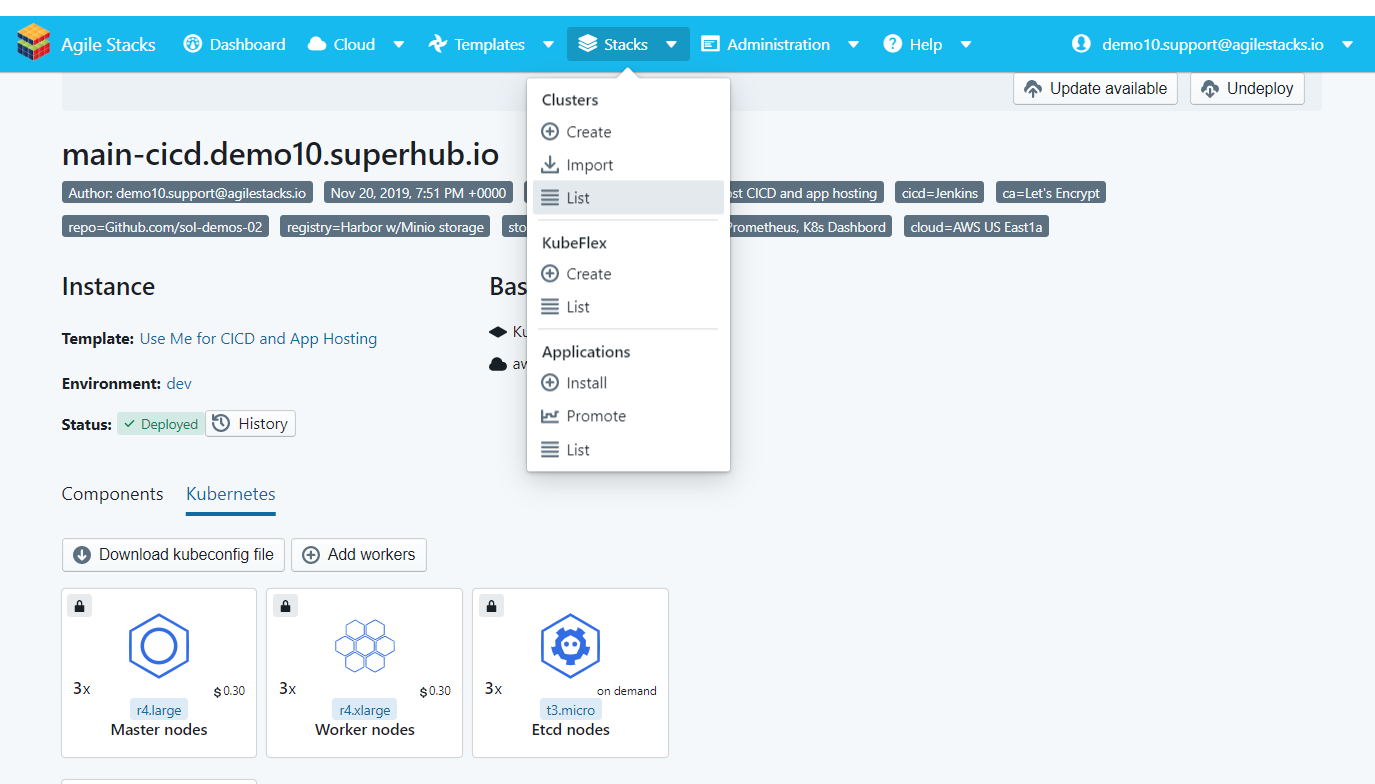Click the Nov 20, 2019 date tag
The height and width of the screenshot is (784, 1375).
[x=418, y=193]
